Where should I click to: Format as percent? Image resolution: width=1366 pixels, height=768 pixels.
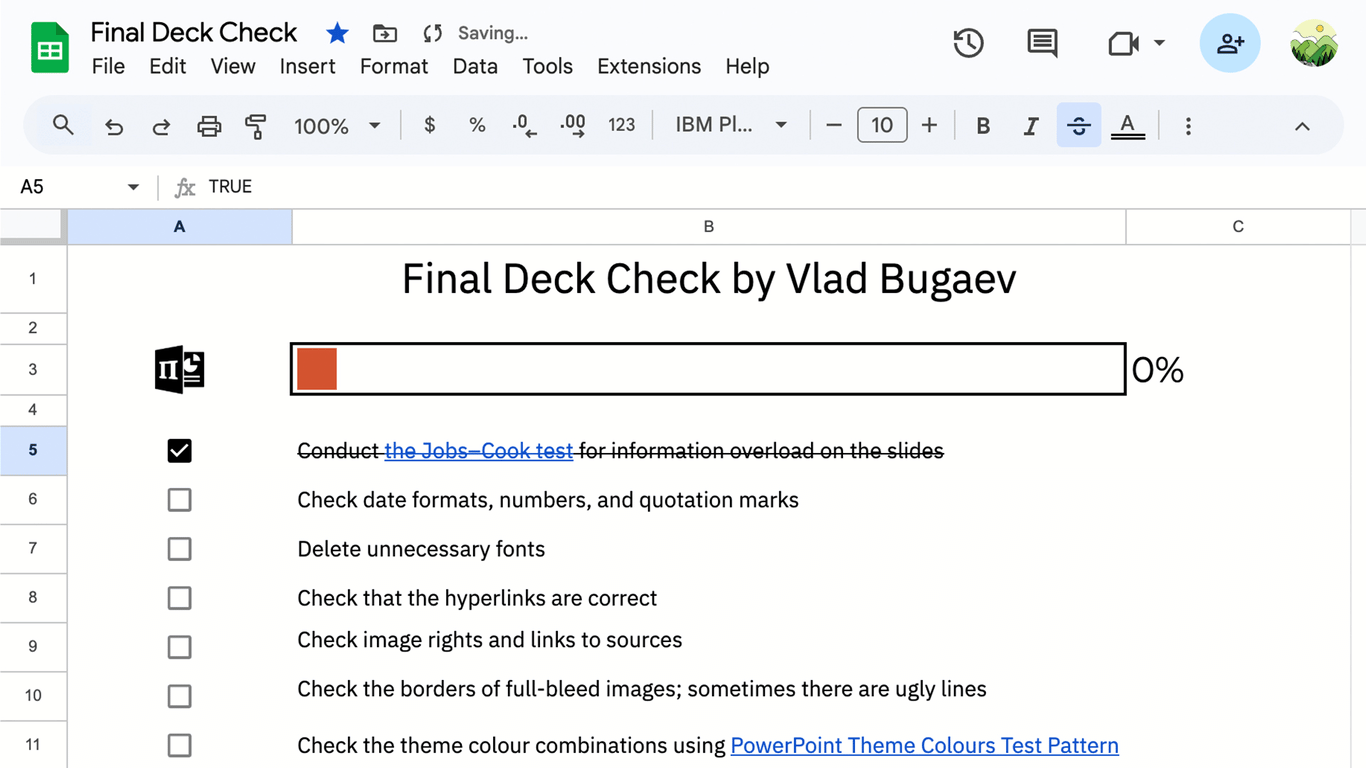tap(477, 125)
